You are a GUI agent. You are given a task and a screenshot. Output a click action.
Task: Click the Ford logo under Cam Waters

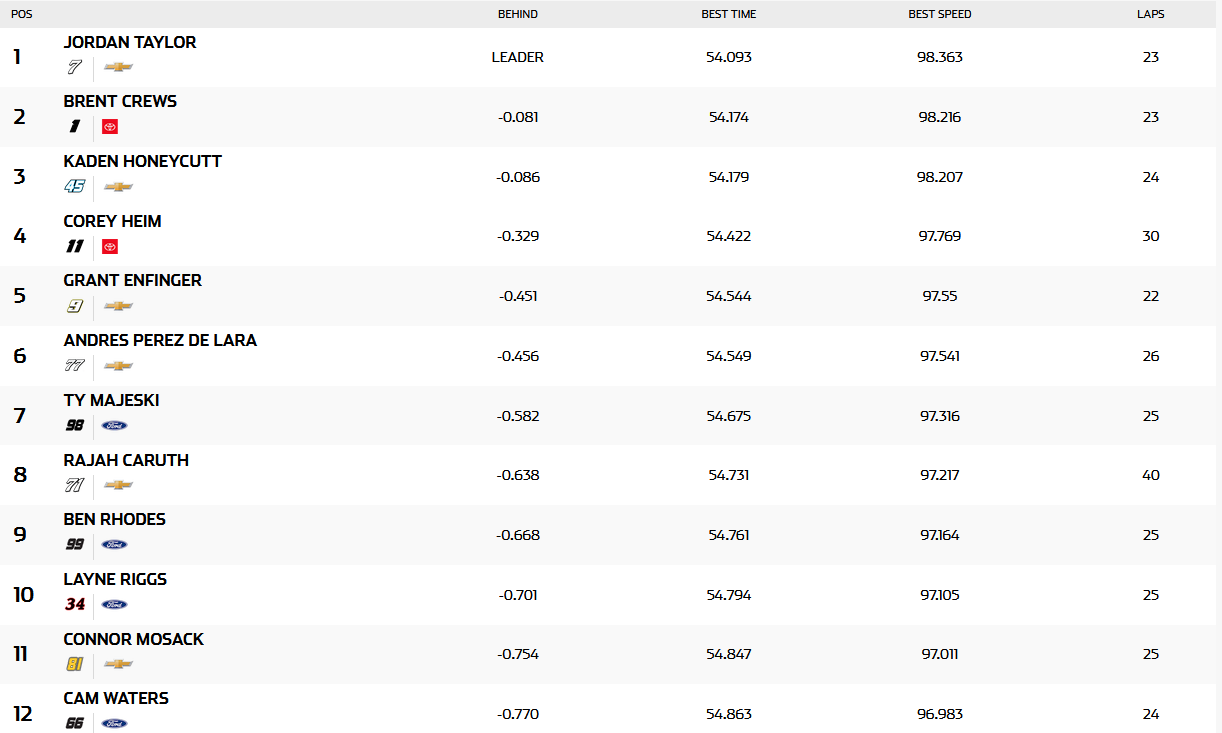click(x=115, y=723)
